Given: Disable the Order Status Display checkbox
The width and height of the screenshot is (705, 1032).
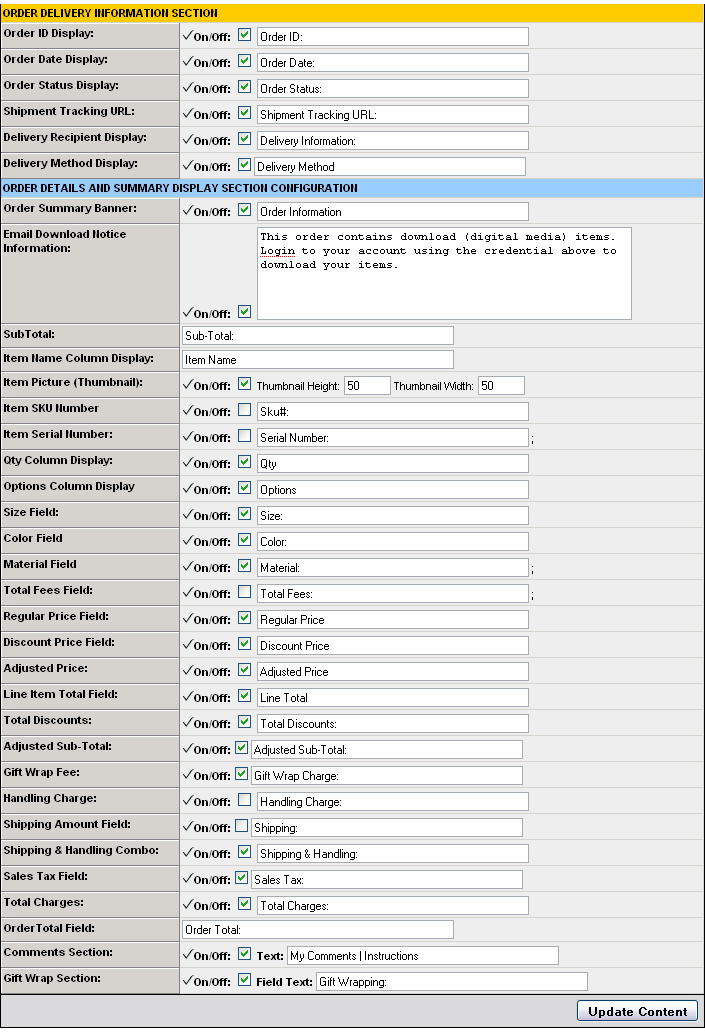Looking at the screenshot, I should [x=244, y=87].
